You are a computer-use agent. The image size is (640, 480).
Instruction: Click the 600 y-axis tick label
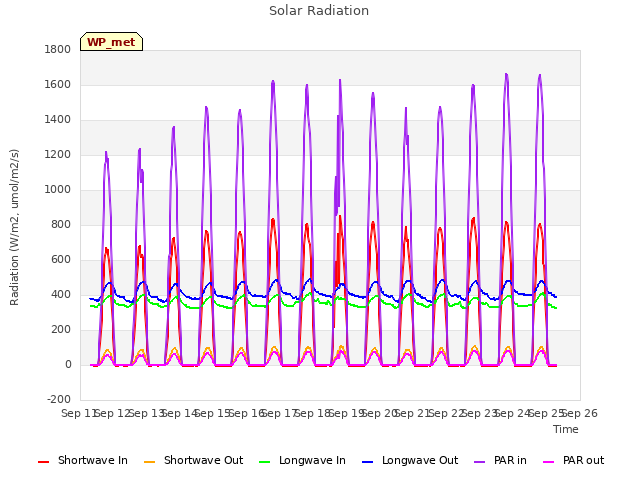point(61,260)
